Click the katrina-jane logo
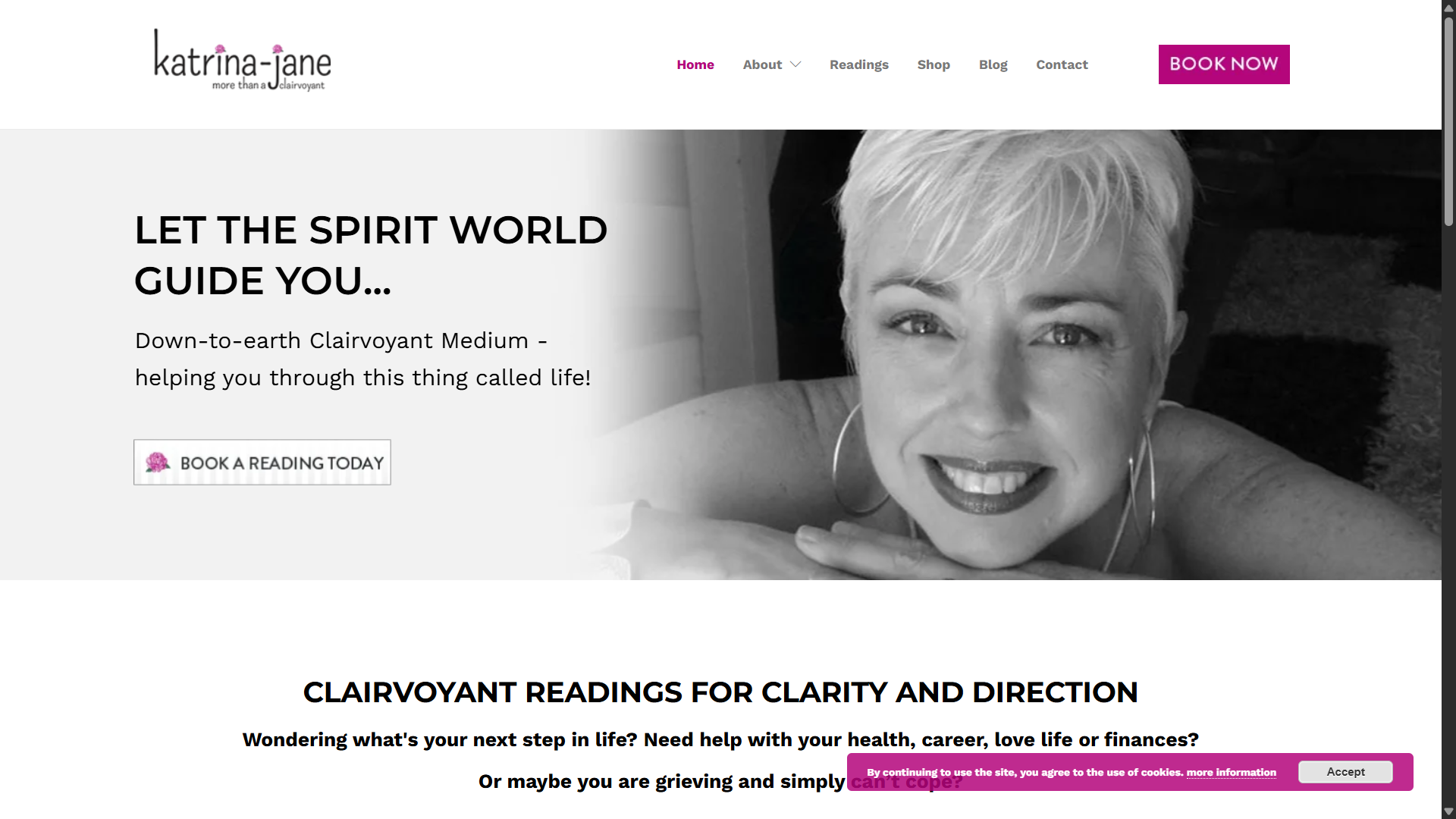 click(243, 61)
